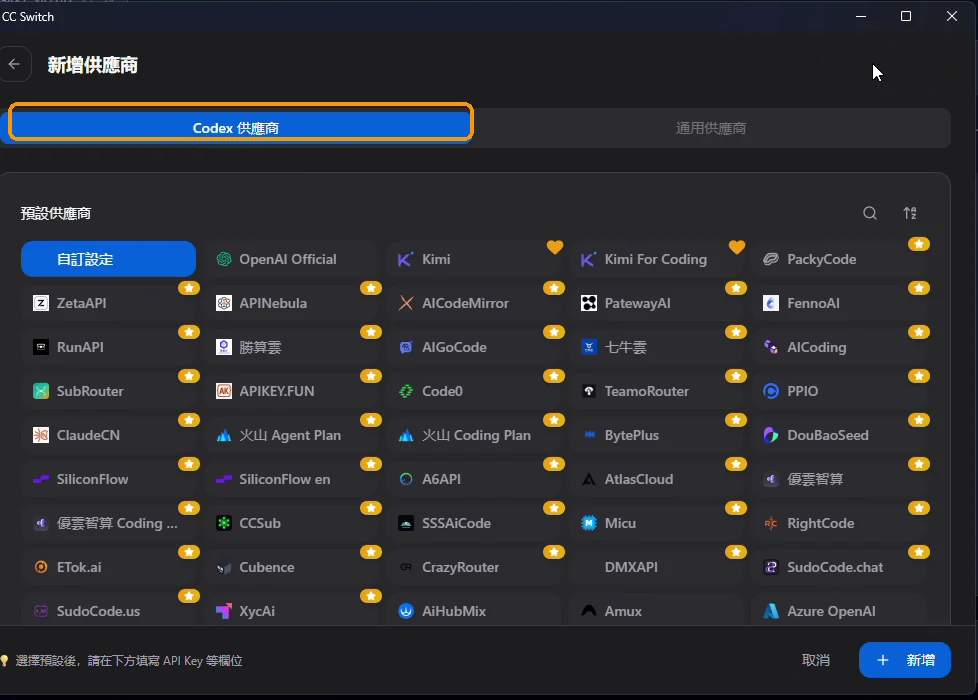Select SubRouter provider
The image size is (978, 700).
point(109,391)
